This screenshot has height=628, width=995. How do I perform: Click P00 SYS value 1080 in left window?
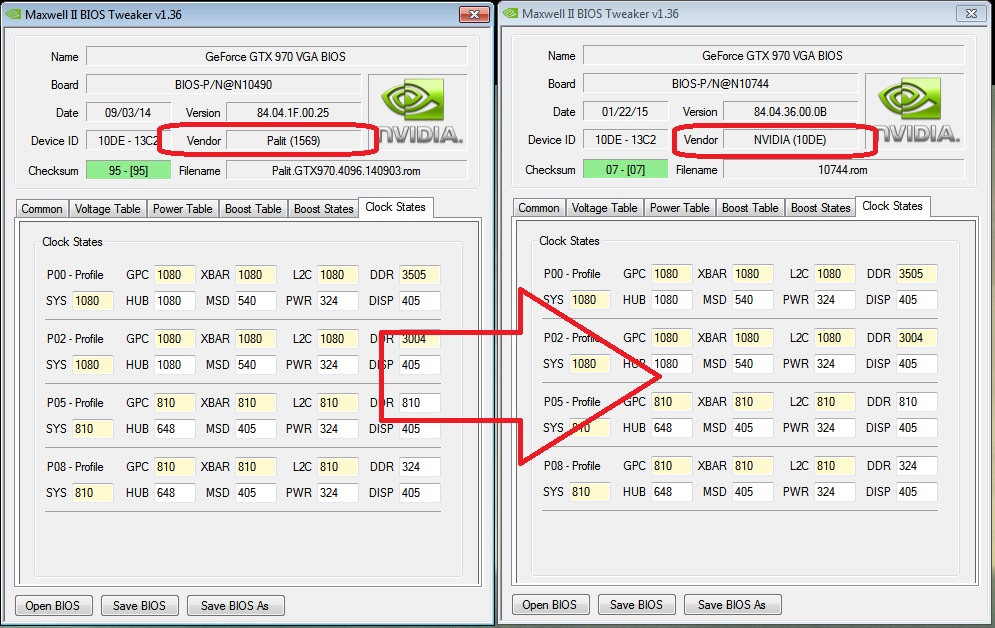point(93,301)
